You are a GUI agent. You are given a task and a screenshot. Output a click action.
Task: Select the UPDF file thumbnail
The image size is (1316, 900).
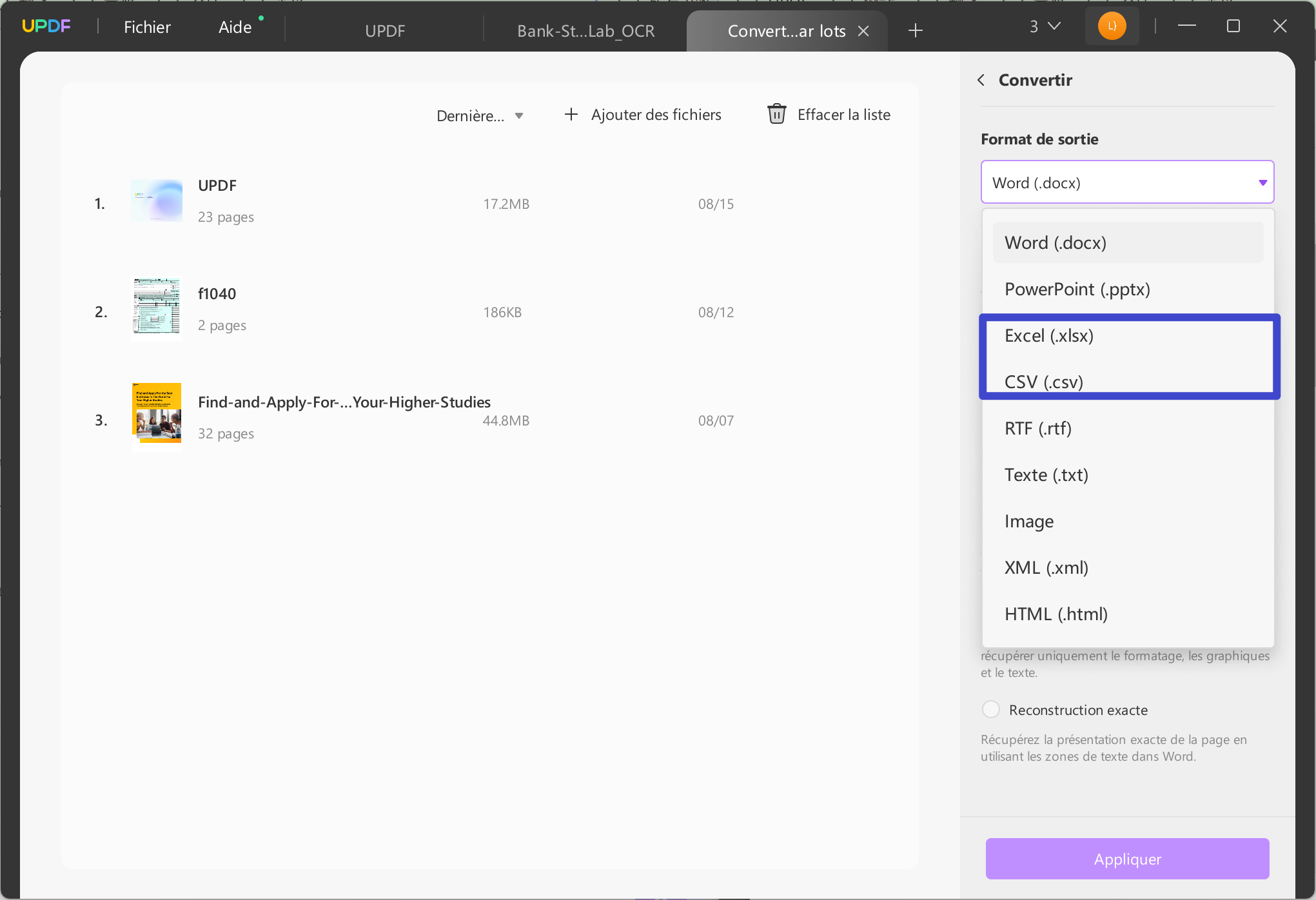click(x=157, y=201)
